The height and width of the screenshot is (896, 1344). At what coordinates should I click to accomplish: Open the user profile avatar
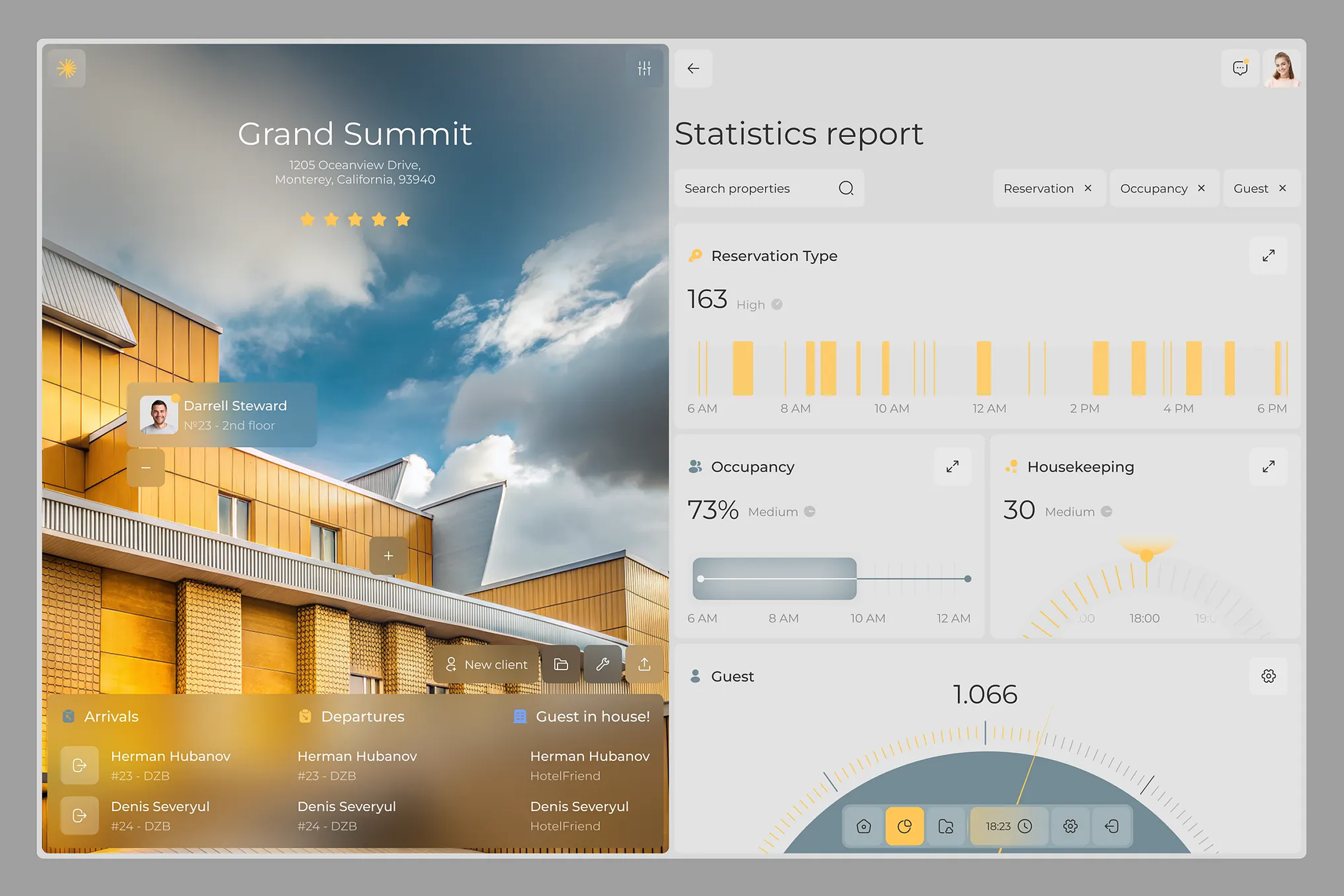point(1282,68)
